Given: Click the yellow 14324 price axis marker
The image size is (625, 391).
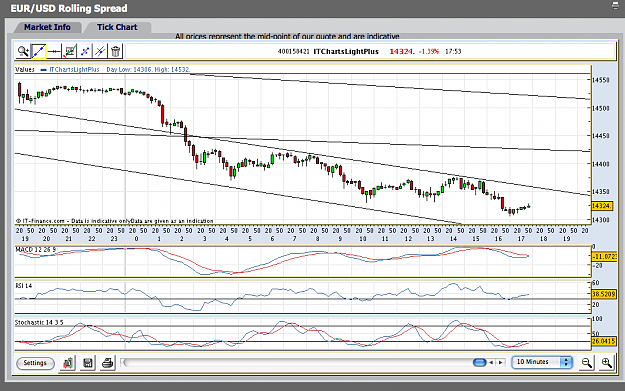Looking at the screenshot, I should pos(601,206).
